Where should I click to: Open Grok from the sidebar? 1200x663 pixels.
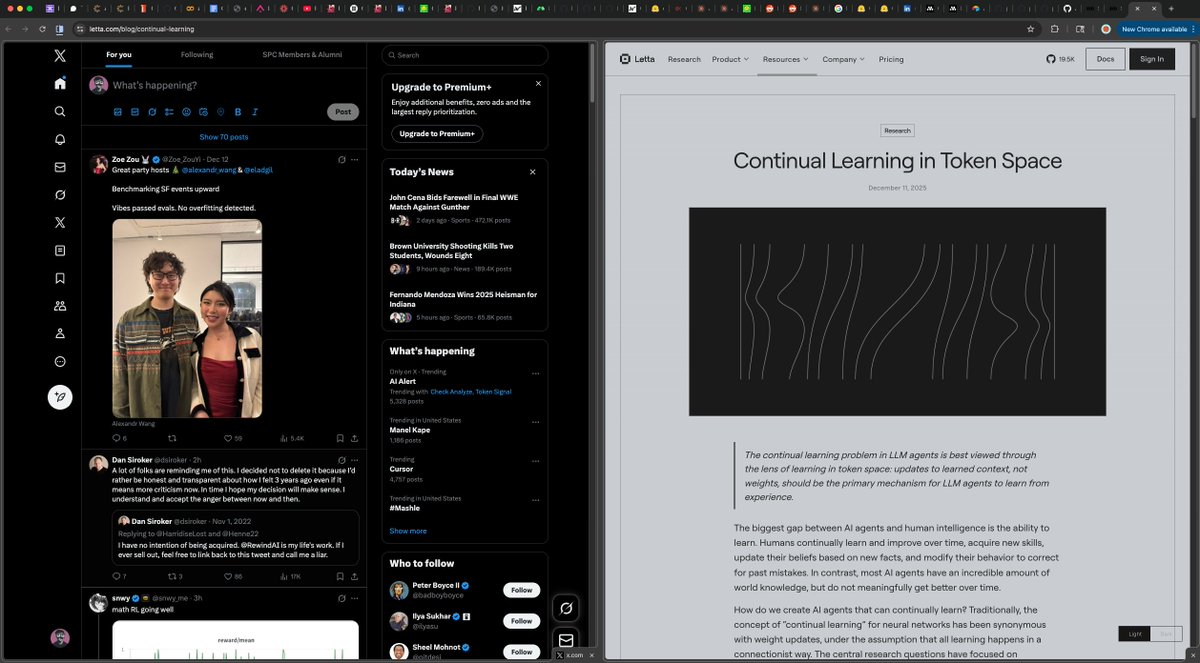(x=60, y=195)
